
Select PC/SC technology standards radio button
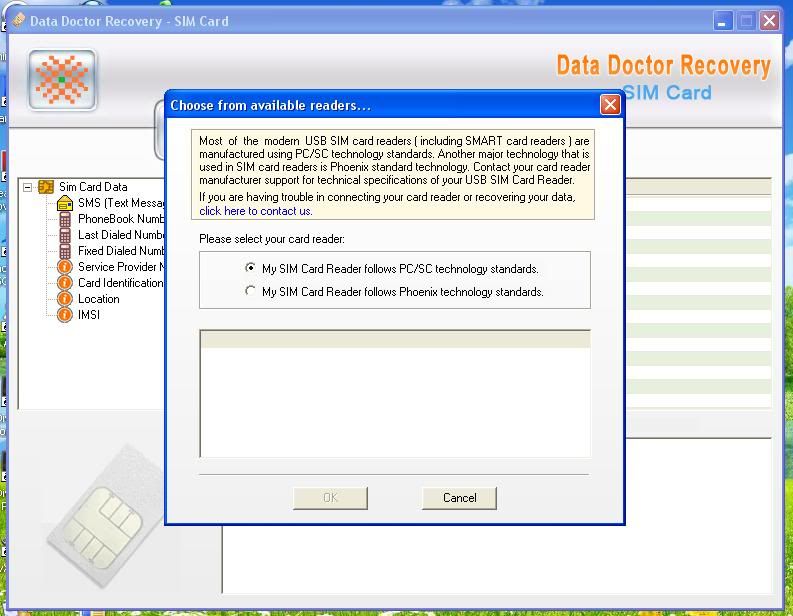tap(250, 268)
